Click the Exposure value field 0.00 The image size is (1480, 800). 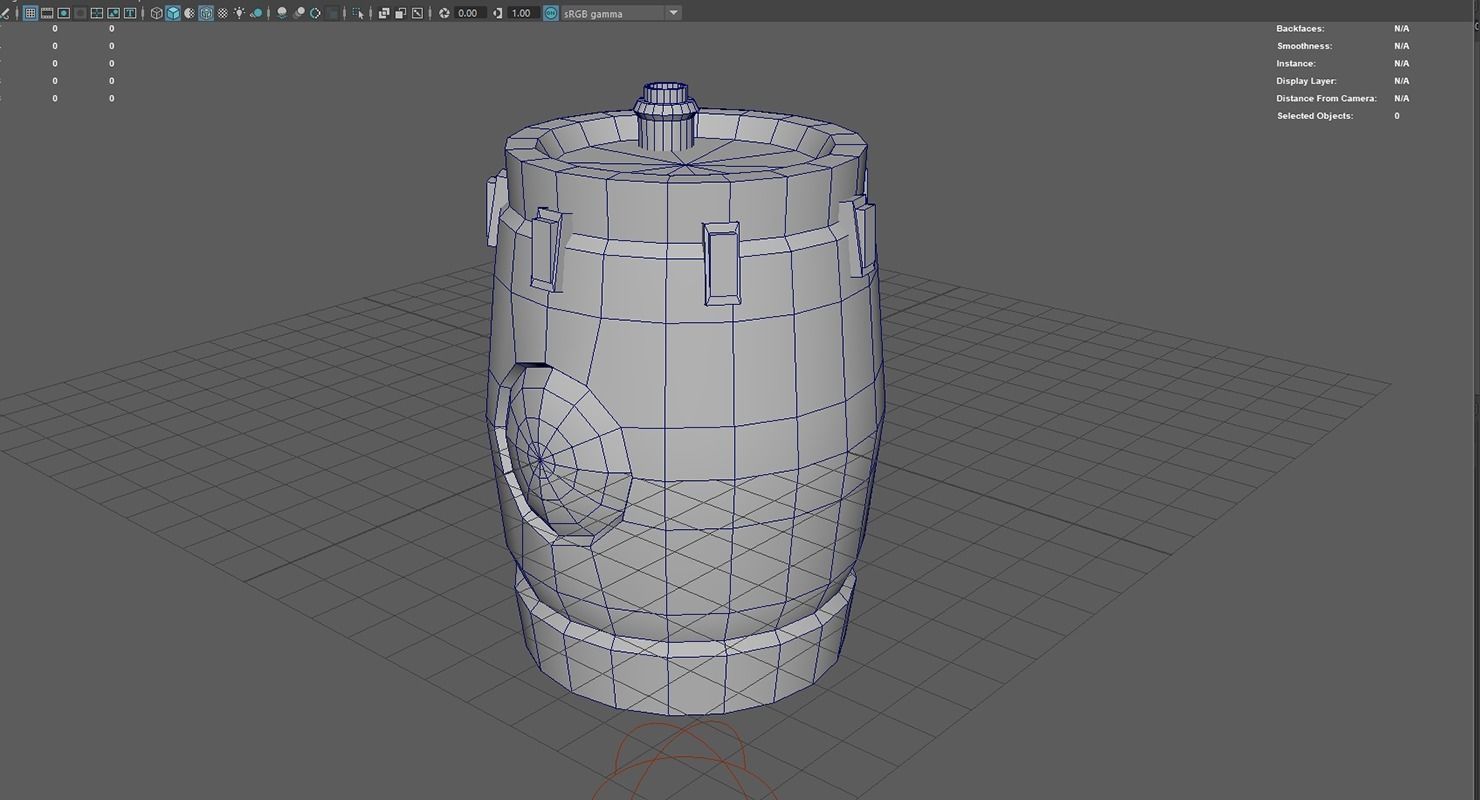[470, 13]
